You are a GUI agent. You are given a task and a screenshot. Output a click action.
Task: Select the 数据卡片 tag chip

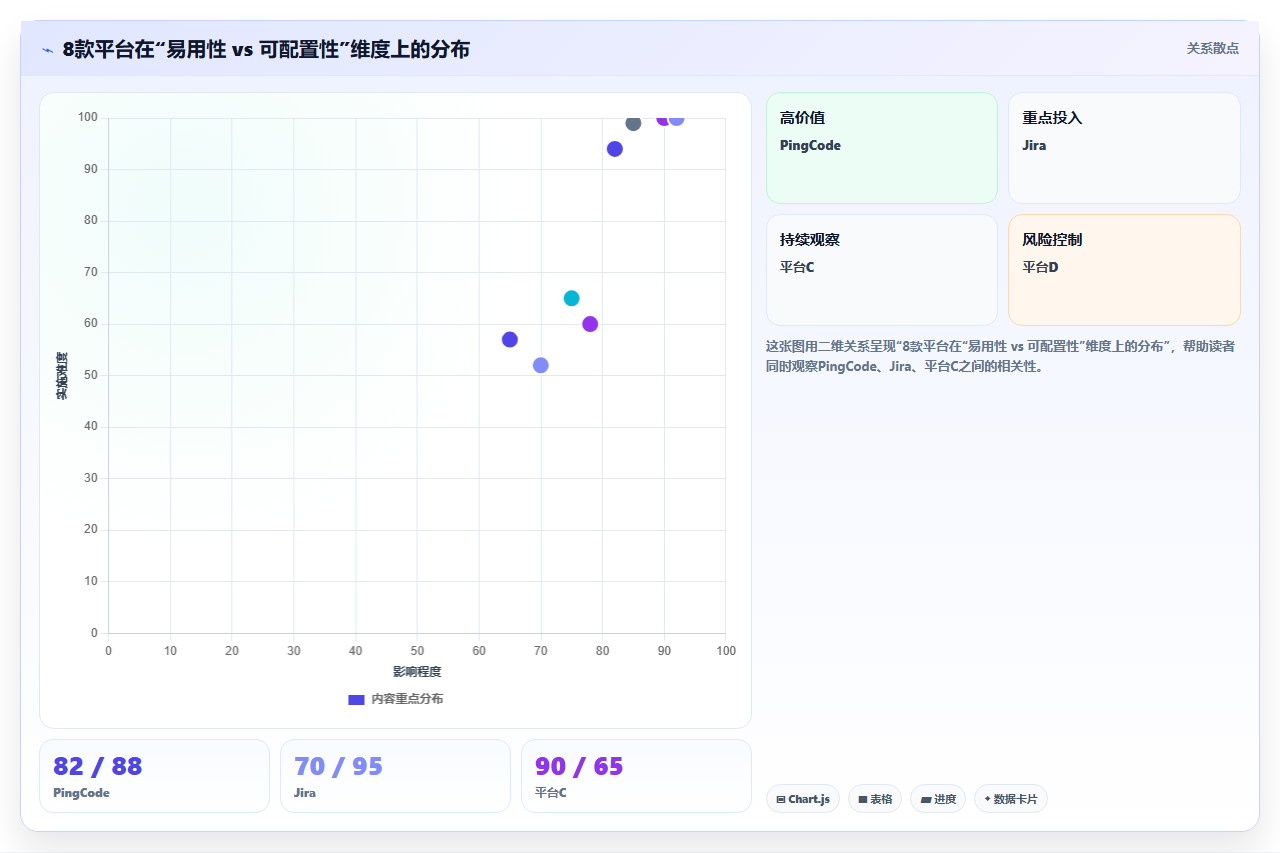[x=1011, y=799]
